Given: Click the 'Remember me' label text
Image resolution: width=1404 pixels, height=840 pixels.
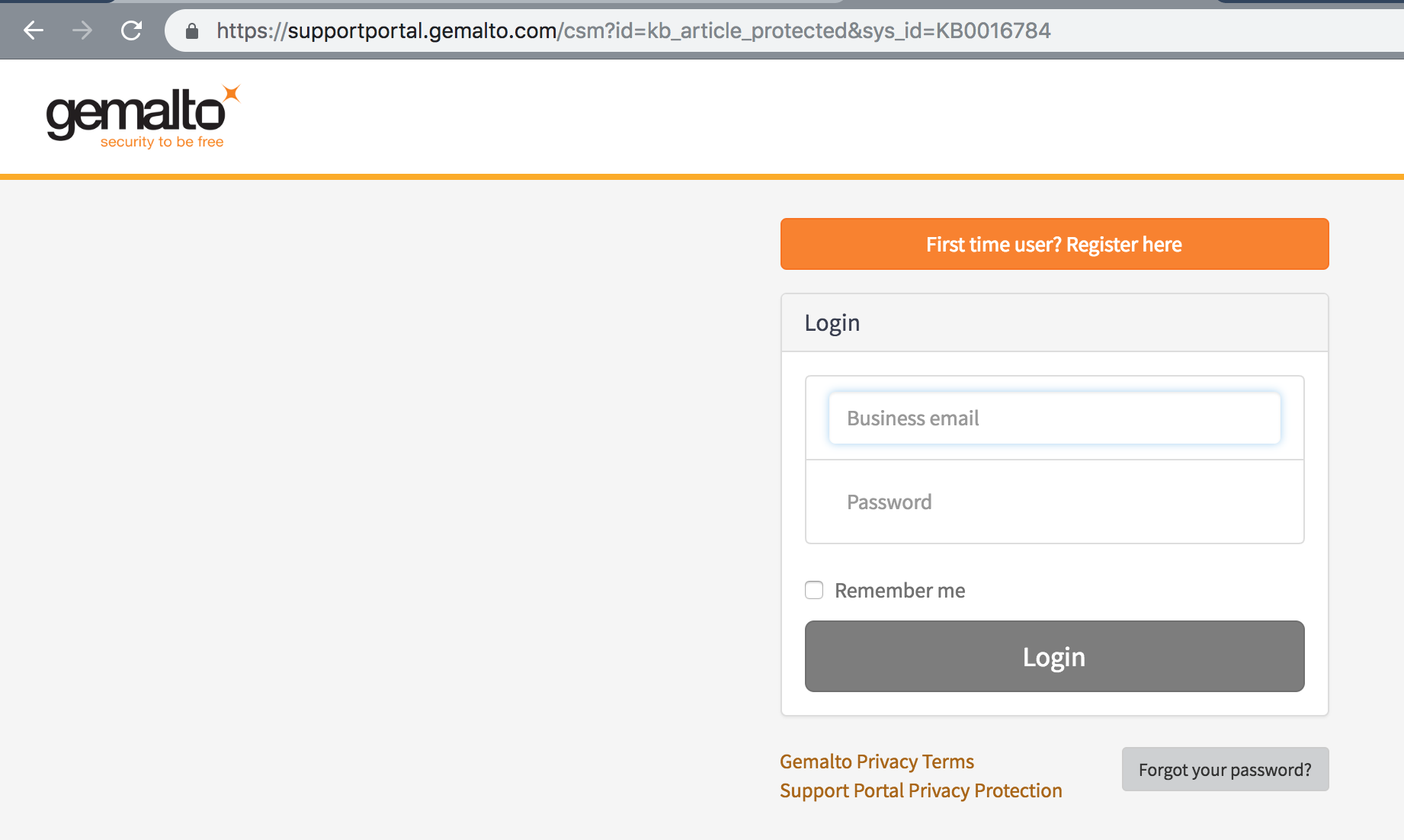Looking at the screenshot, I should [x=899, y=590].
